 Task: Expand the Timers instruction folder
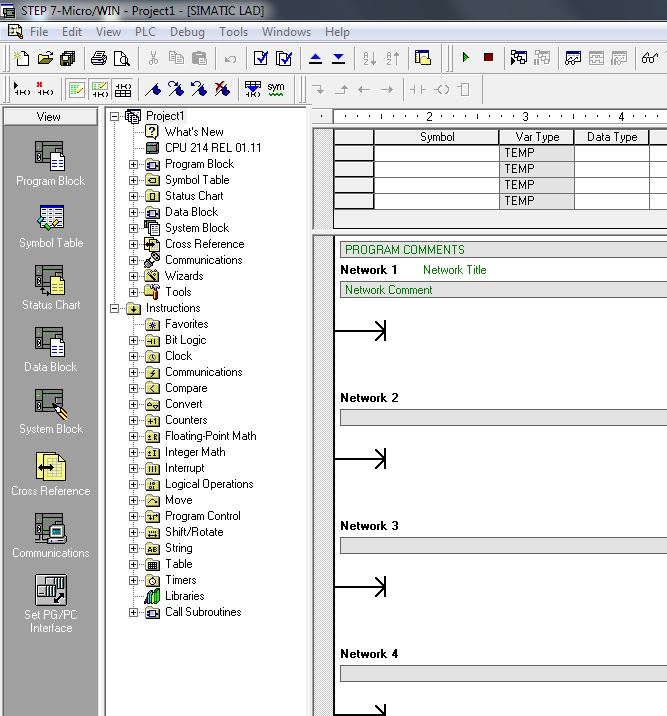pos(133,580)
